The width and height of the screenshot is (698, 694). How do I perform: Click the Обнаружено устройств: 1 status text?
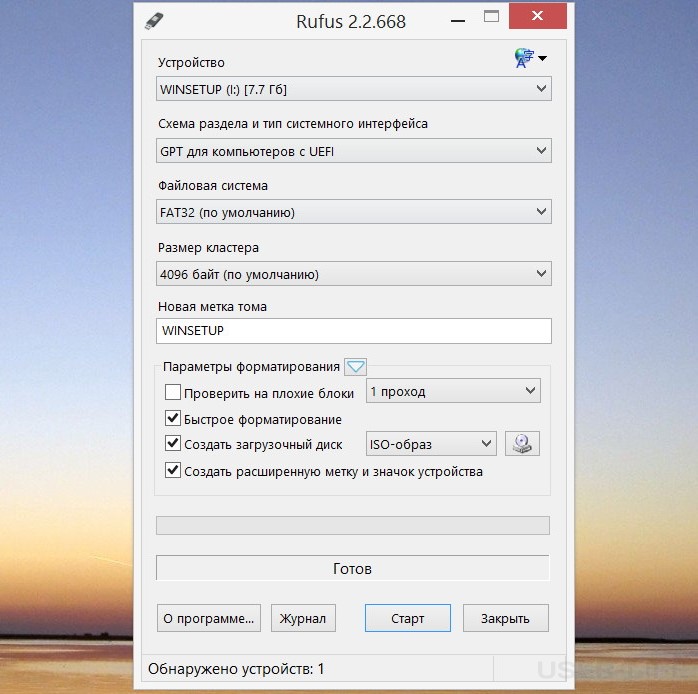pos(236,669)
